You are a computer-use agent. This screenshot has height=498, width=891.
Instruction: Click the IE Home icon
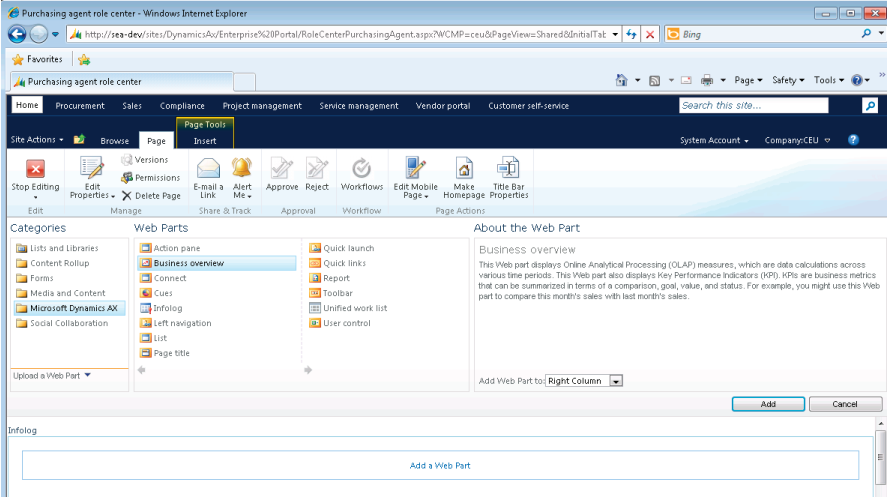pos(622,80)
